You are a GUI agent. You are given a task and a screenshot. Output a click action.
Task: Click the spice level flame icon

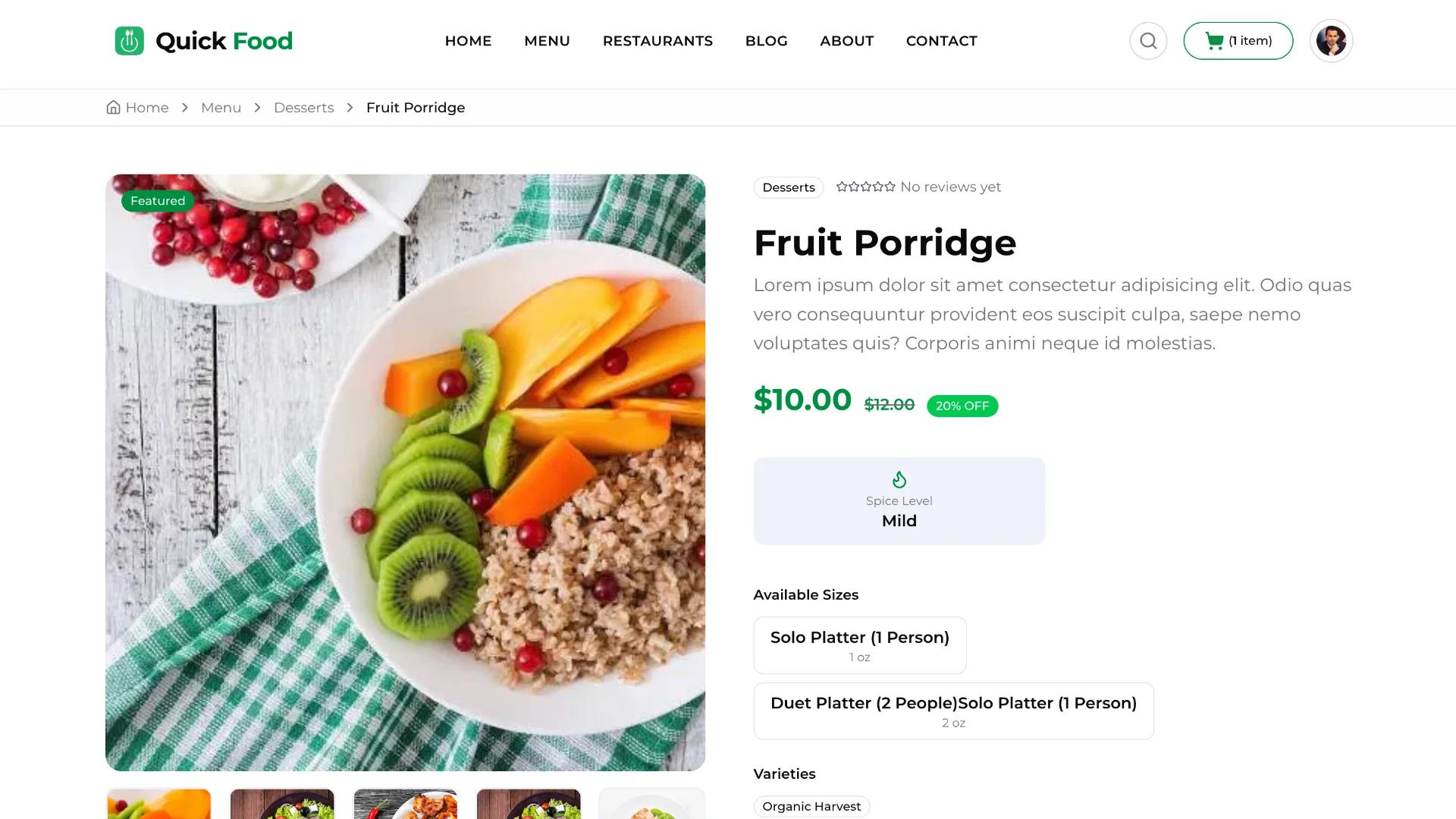point(899,479)
